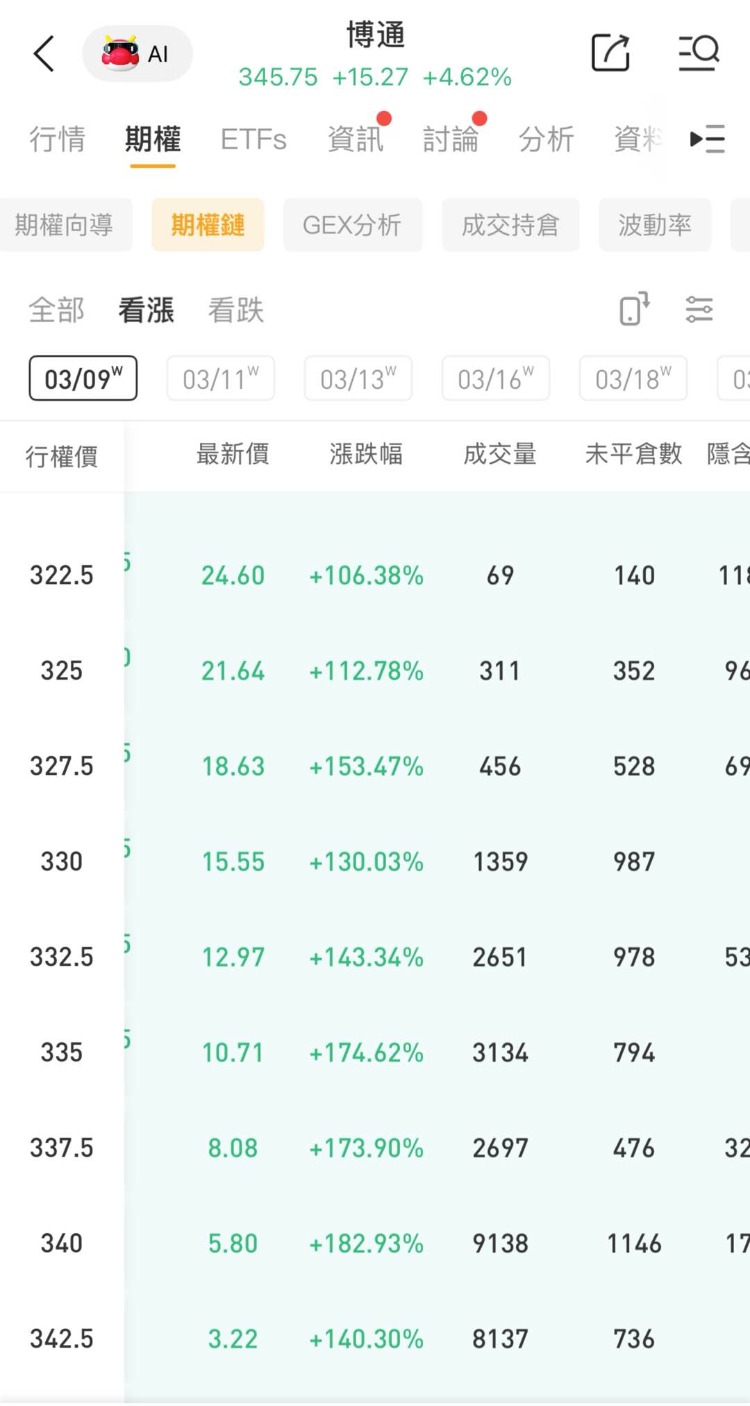
Task: Tap the +153.47% change value
Action: point(366,766)
